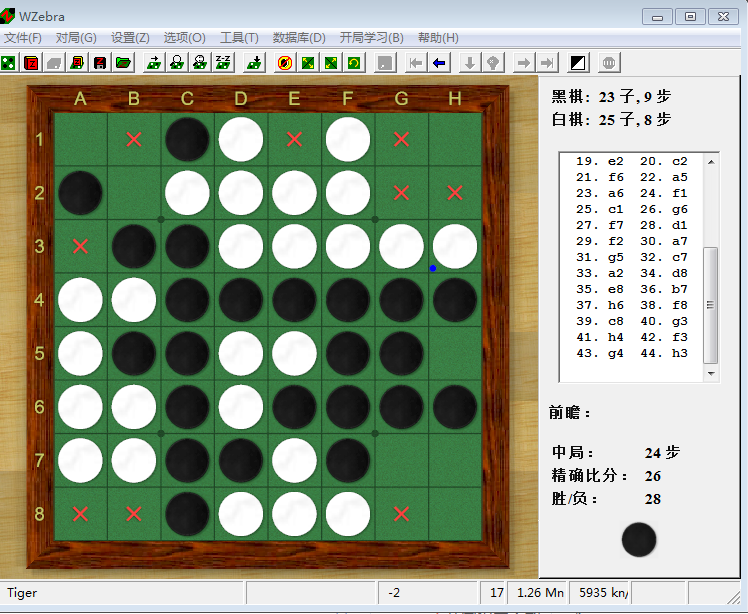The height and width of the screenshot is (614, 748).
Task: Open the 开局学习(B) menu
Action: pos(372,38)
